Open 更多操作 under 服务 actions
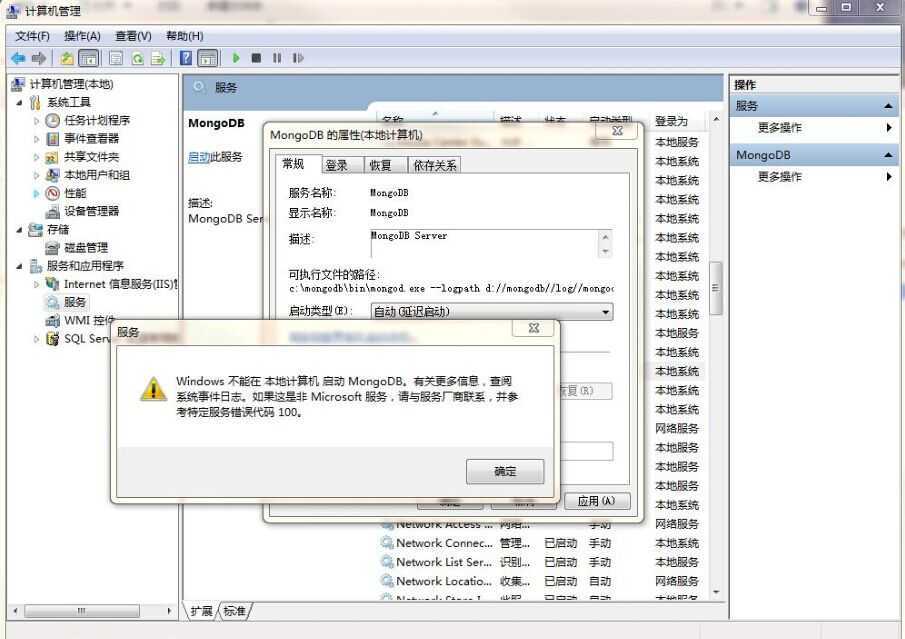The height and width of the screenshot is (639, 905). click(780, 128)
